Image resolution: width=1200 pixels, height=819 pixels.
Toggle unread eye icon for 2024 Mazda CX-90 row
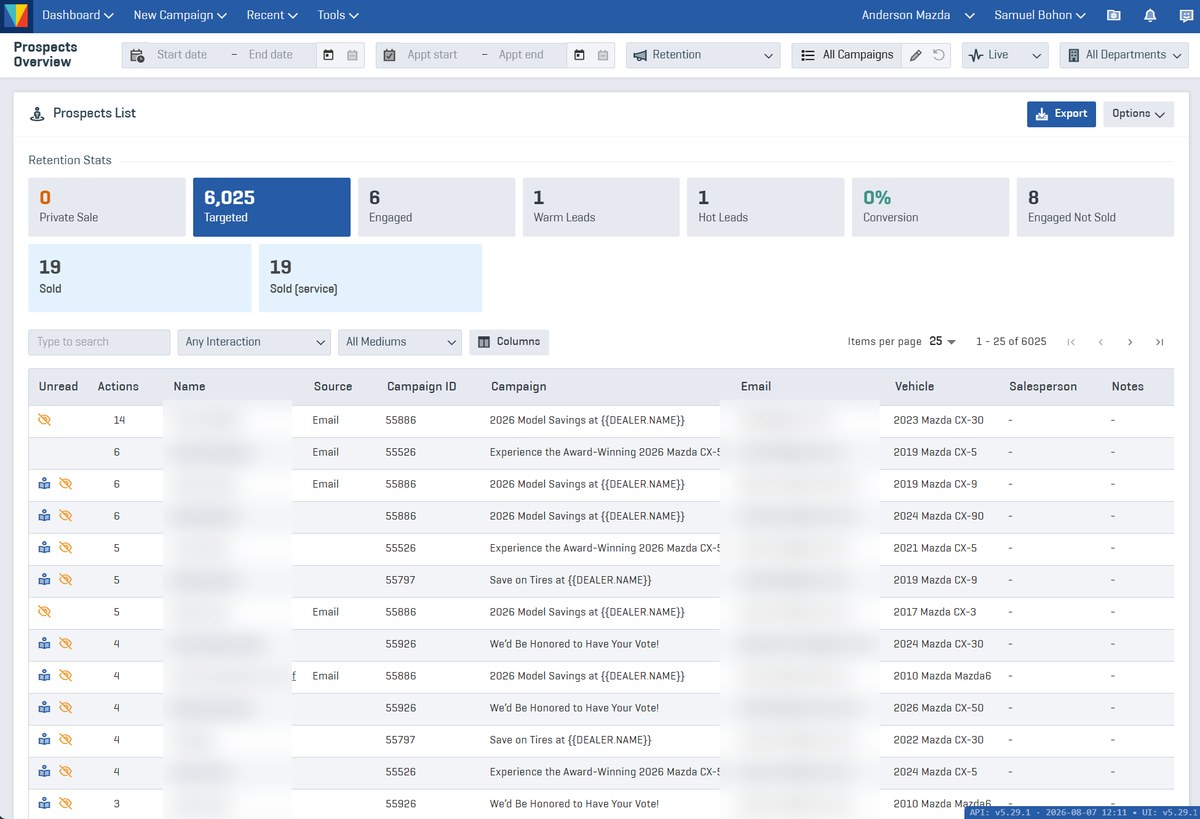(66, 516)
